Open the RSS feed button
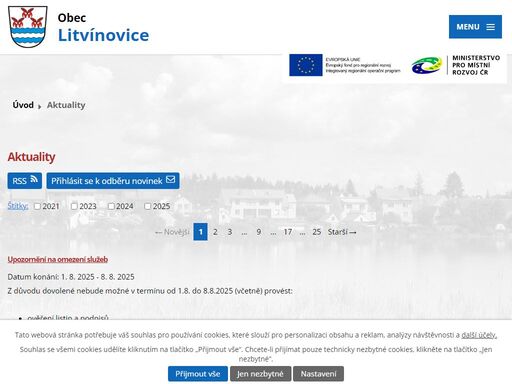 coord(25,181)
